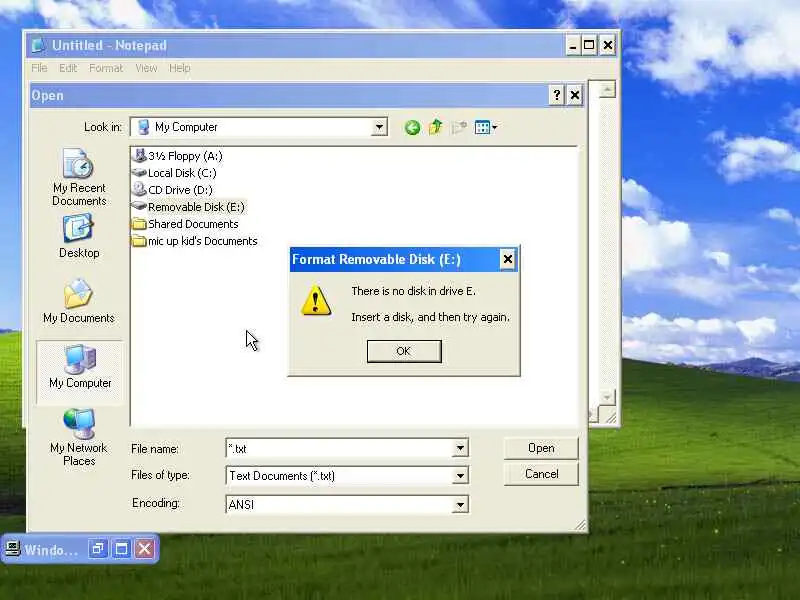
Task: Maximize the Notepad window
Action: 589,45
